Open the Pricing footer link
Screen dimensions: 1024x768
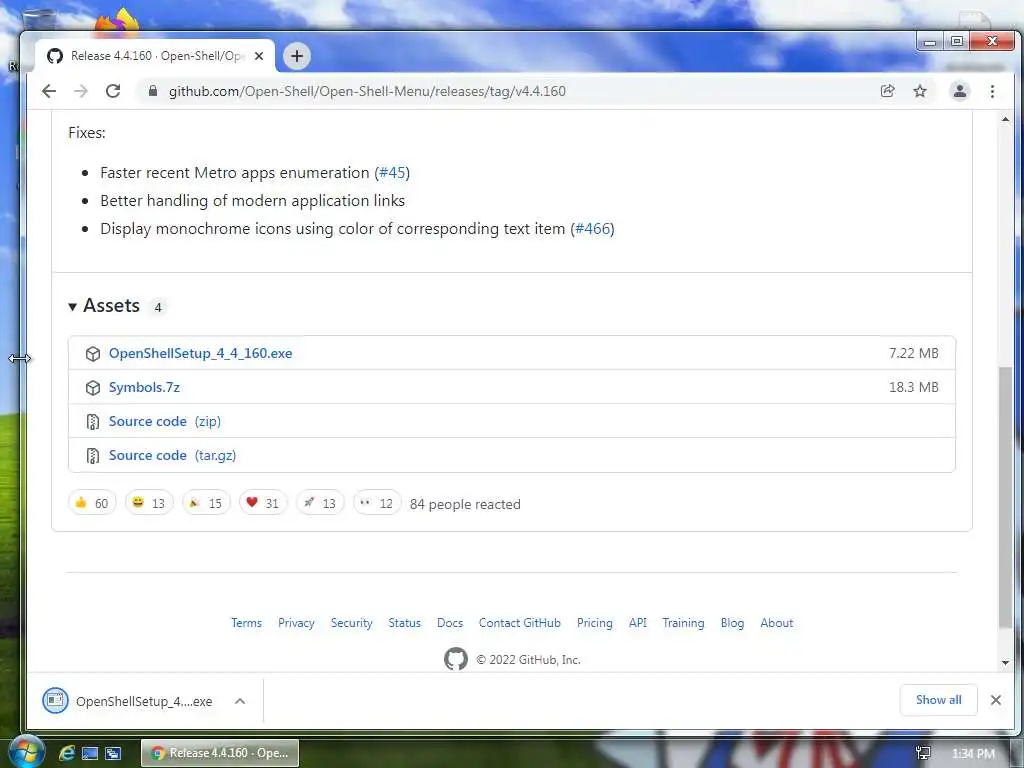coord(594,623)
